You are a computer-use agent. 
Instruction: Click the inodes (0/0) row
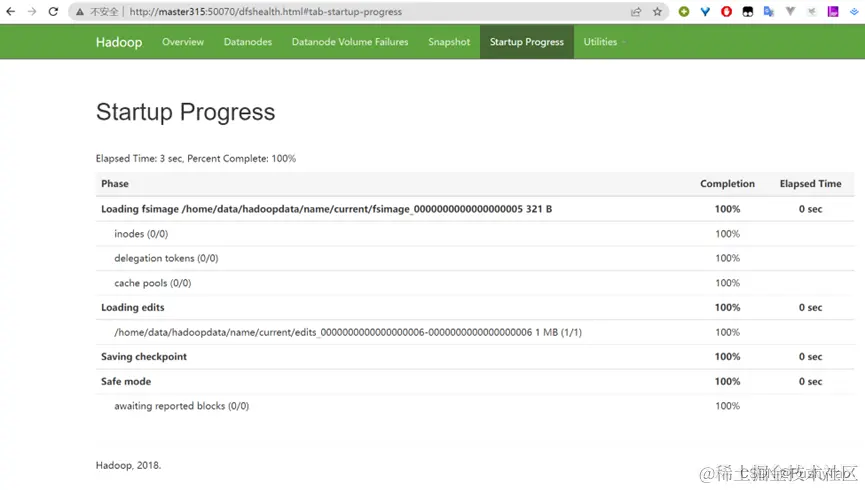click(x=475, y=234)
